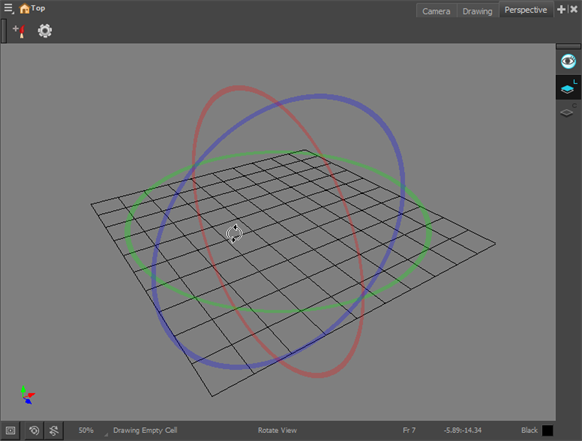Expand the small arrow beside zoom percentage
Image resolution: width=582 pixels, height=441 pixels.
click(x=106, y=434)
